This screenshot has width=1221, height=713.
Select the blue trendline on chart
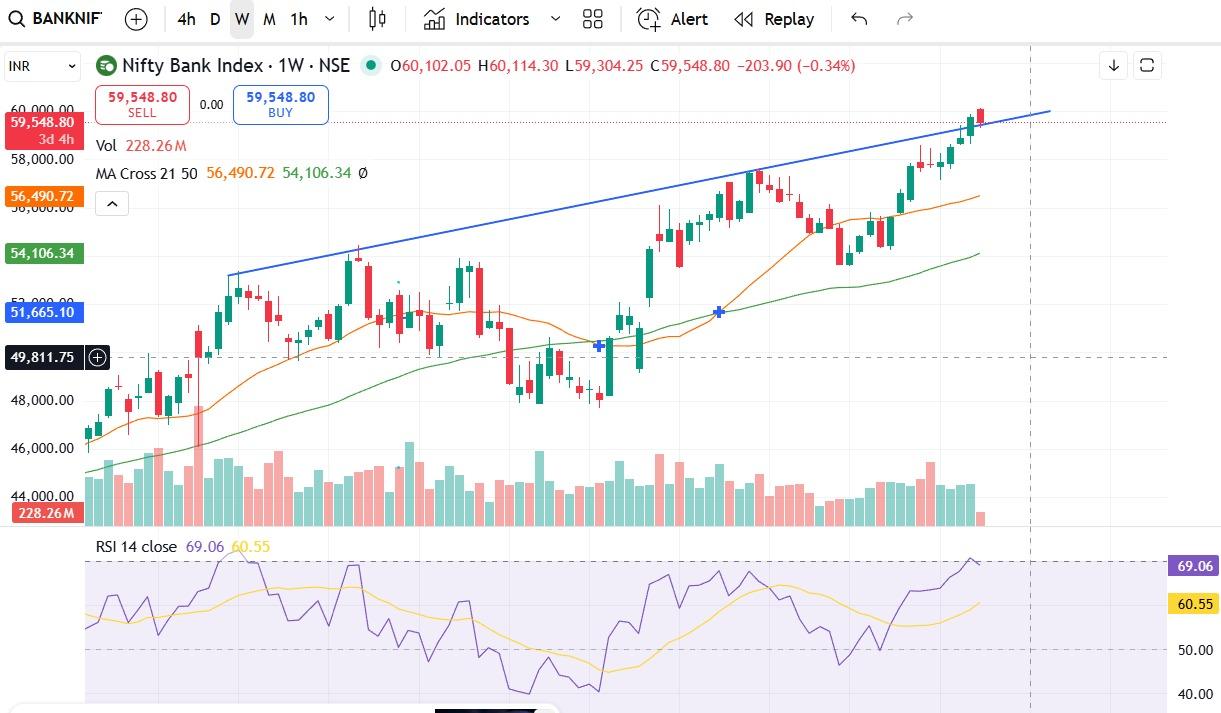tap(640, 193)
